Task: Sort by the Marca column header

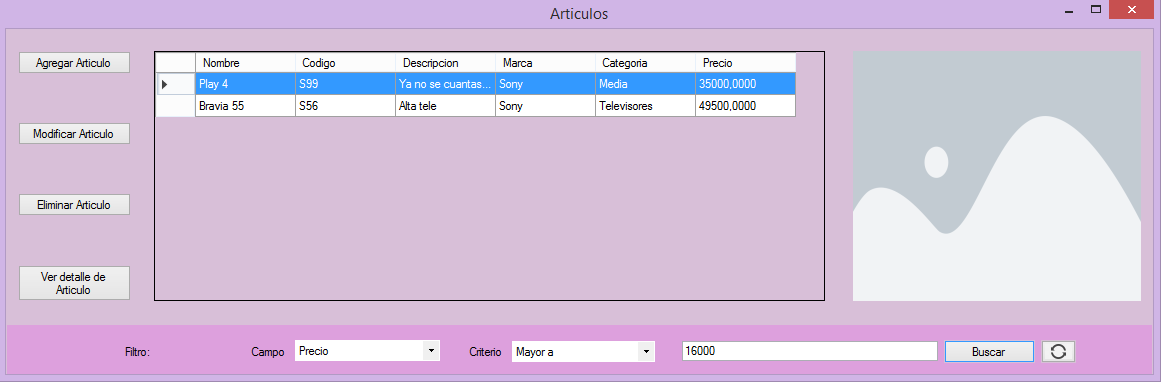Action: [545, 63]
